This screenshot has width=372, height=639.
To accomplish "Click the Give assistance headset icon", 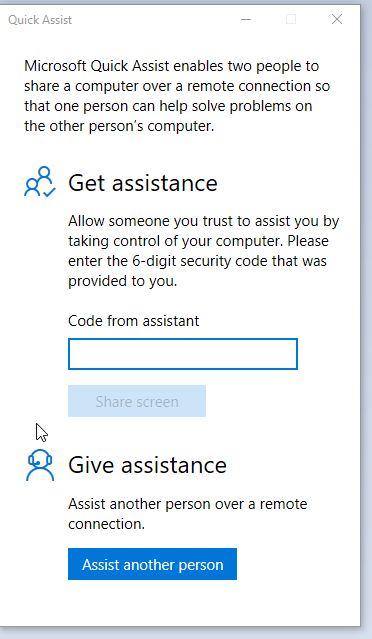I will 40,465.
